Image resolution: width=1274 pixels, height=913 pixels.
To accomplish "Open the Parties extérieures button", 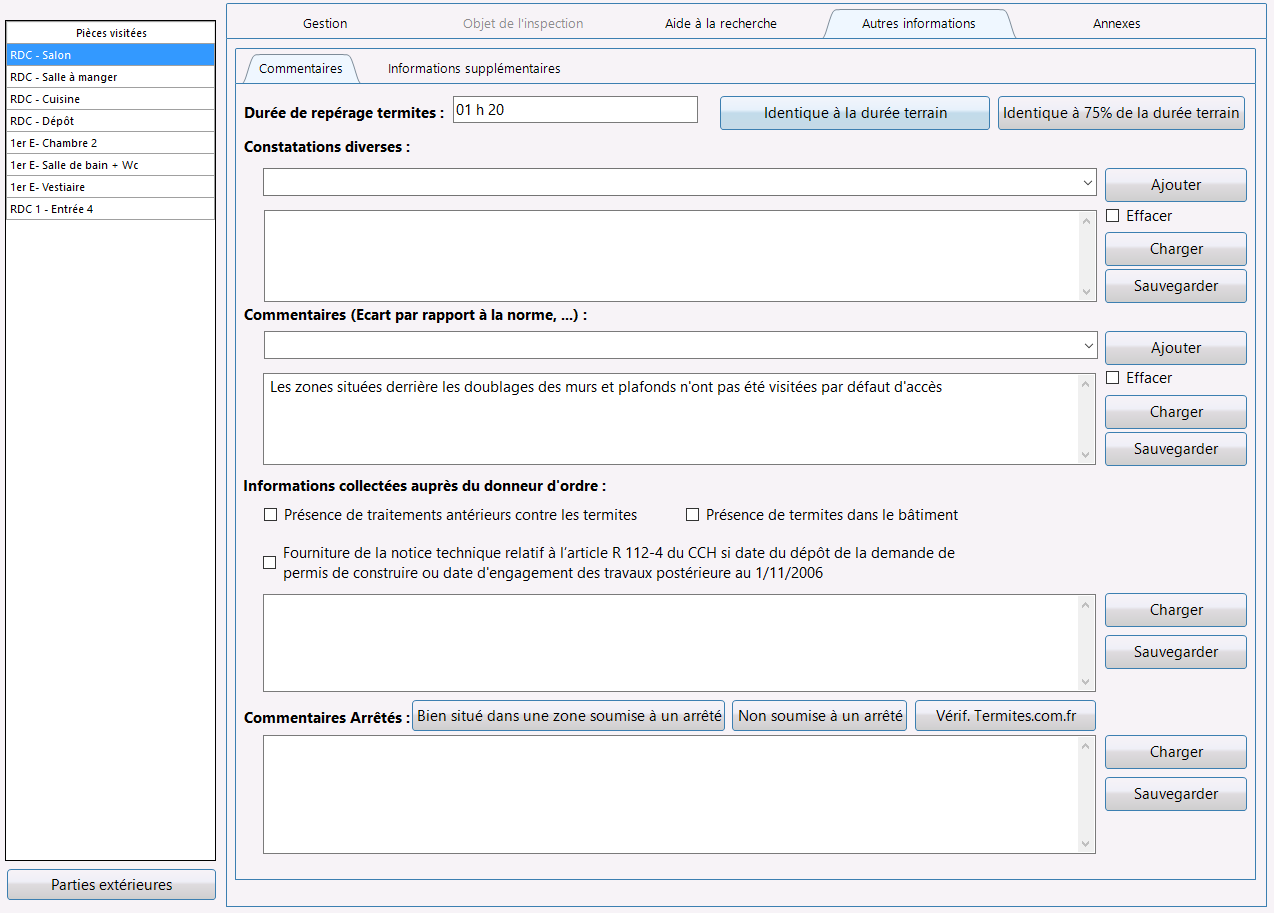I will [x=111, y=885].
